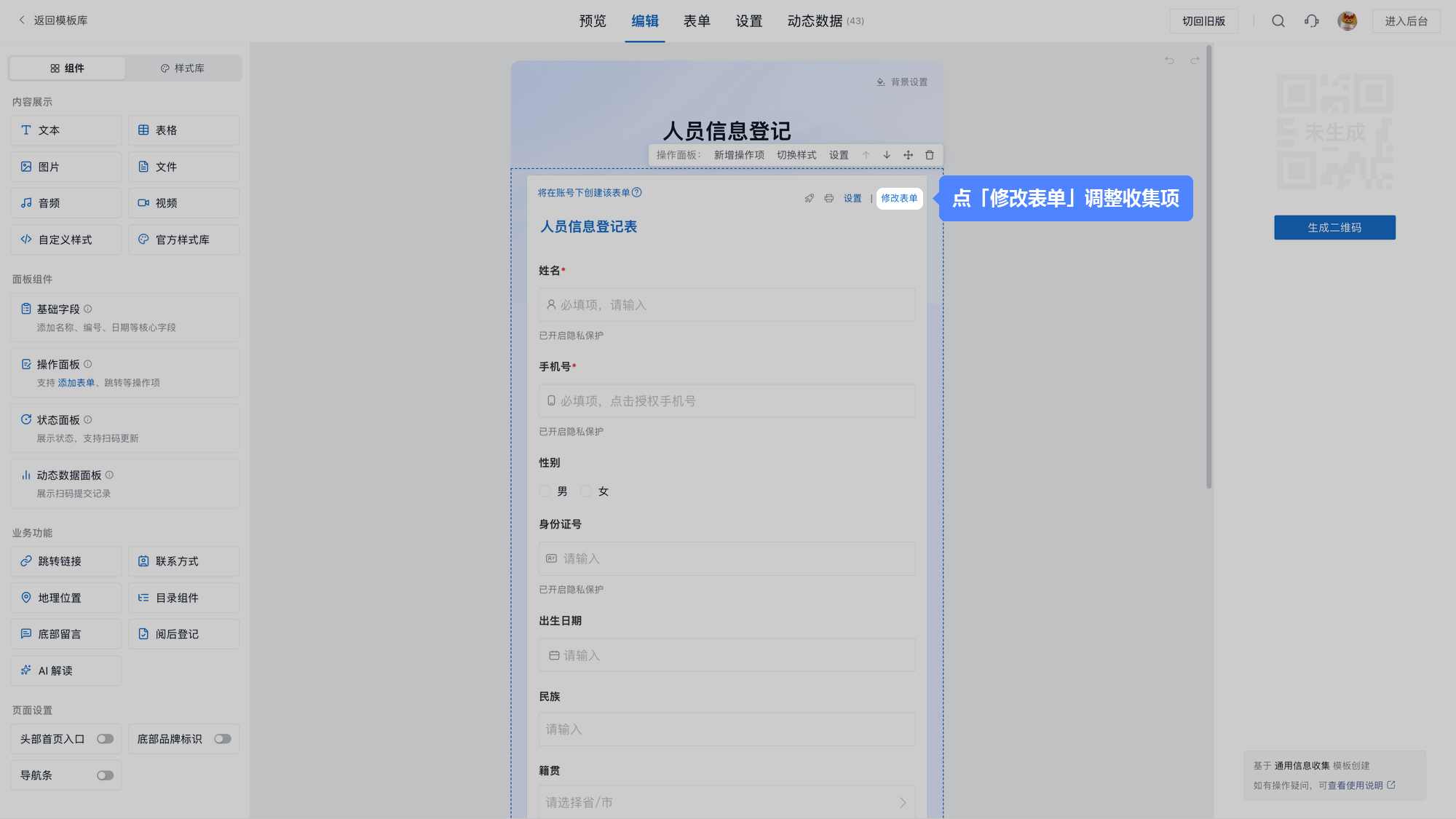Click the help icon beside 将在账号下创建该表单
1456x819 pixels.
[x=637, y=192]
